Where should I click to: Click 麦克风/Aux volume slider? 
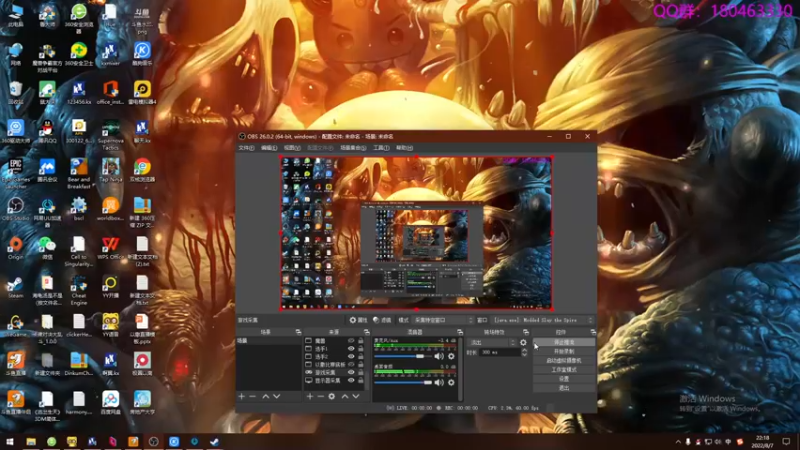403,356
